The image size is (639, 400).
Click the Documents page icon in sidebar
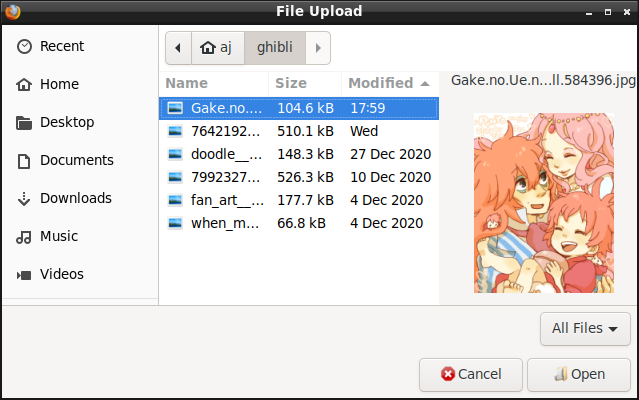24,161
